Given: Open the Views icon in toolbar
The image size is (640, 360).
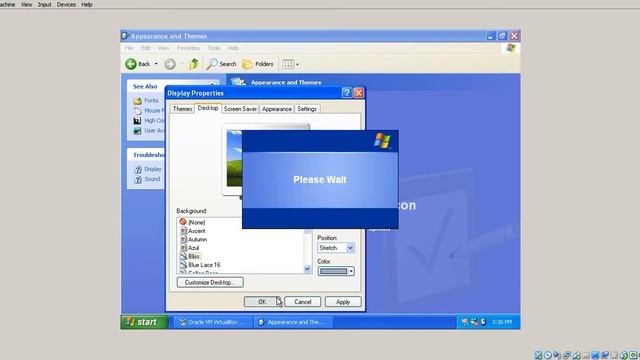Looking at the screenshot, I should (x=288, y=64).
